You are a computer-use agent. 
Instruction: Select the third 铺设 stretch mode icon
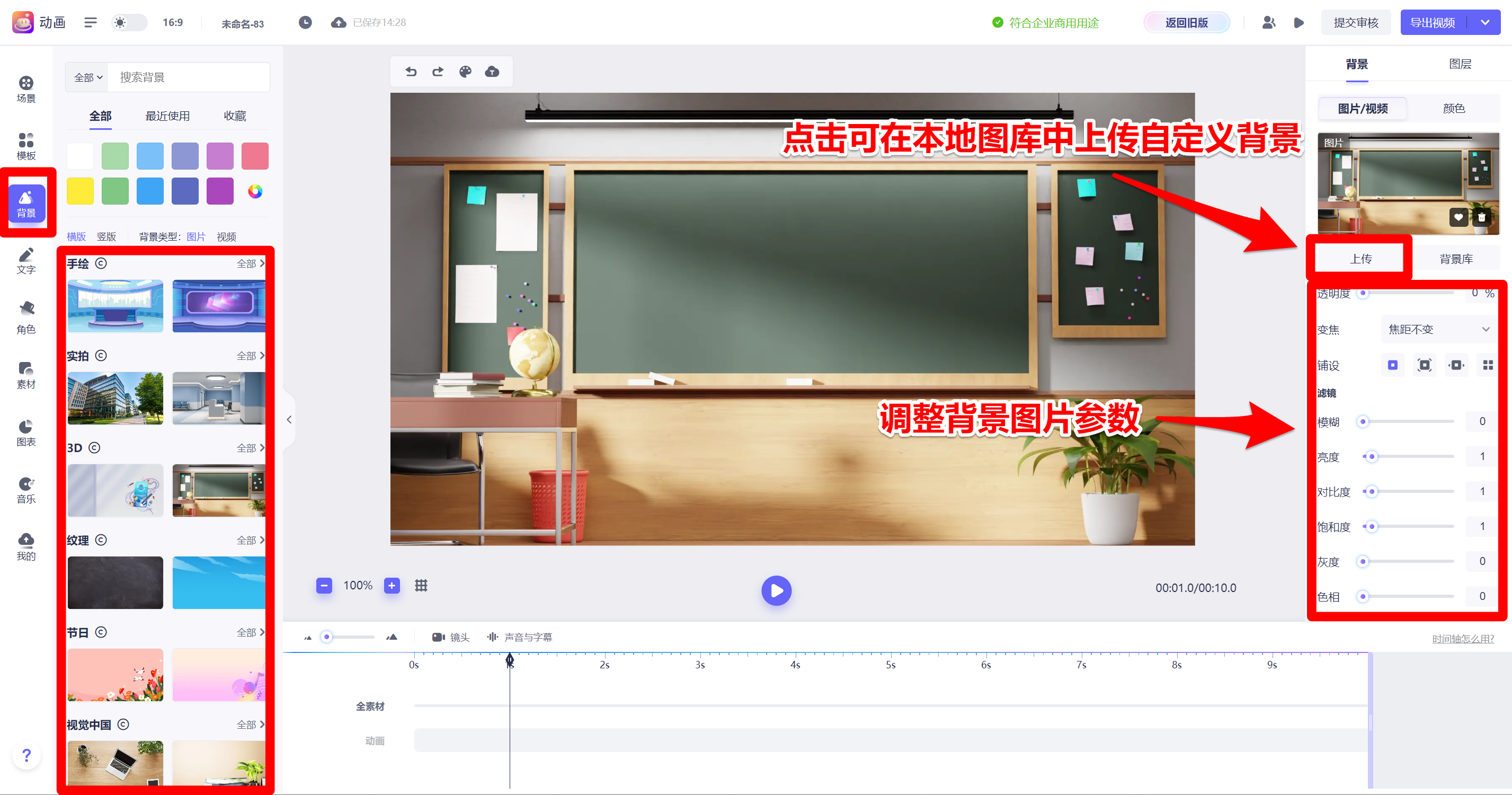[x=1456, y=365]
